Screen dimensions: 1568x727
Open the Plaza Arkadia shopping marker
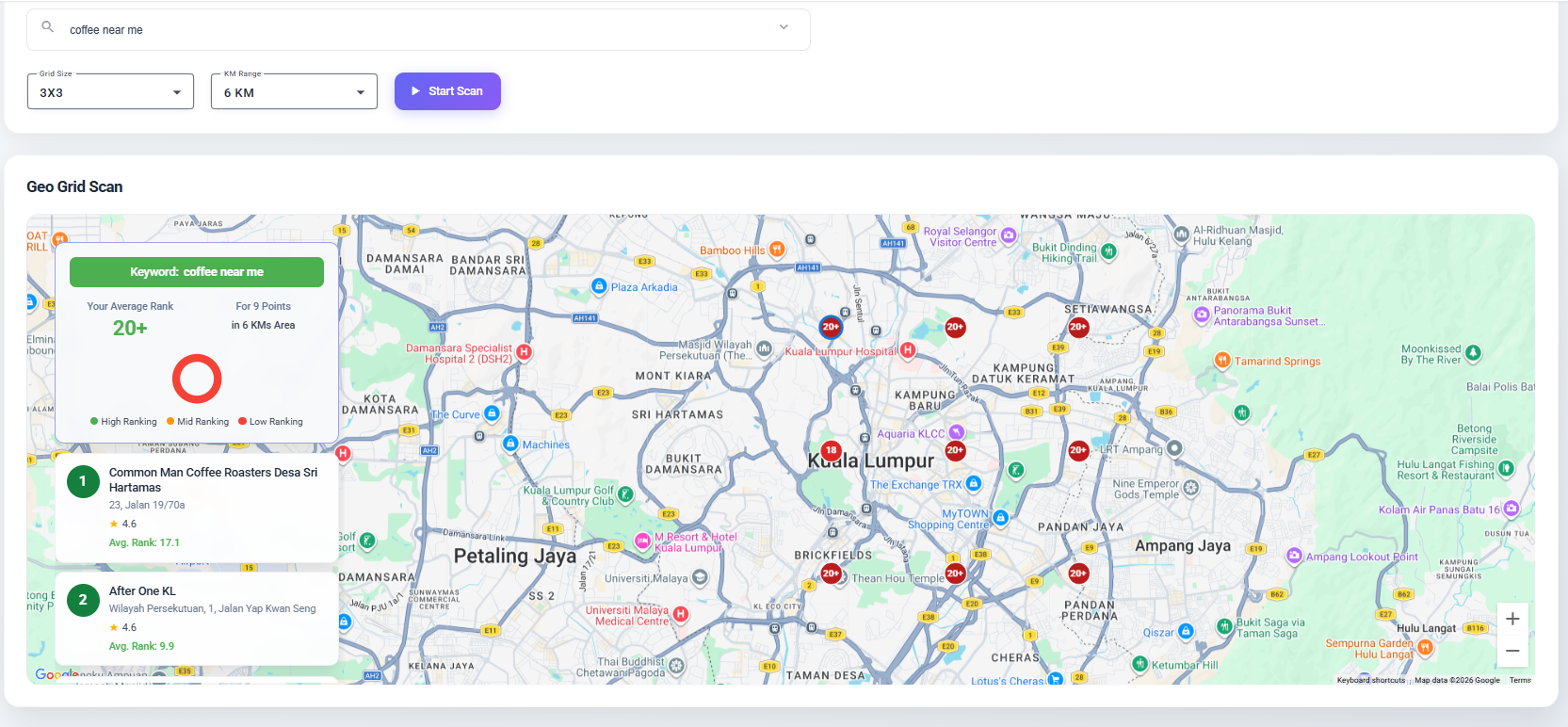[599, 285]
